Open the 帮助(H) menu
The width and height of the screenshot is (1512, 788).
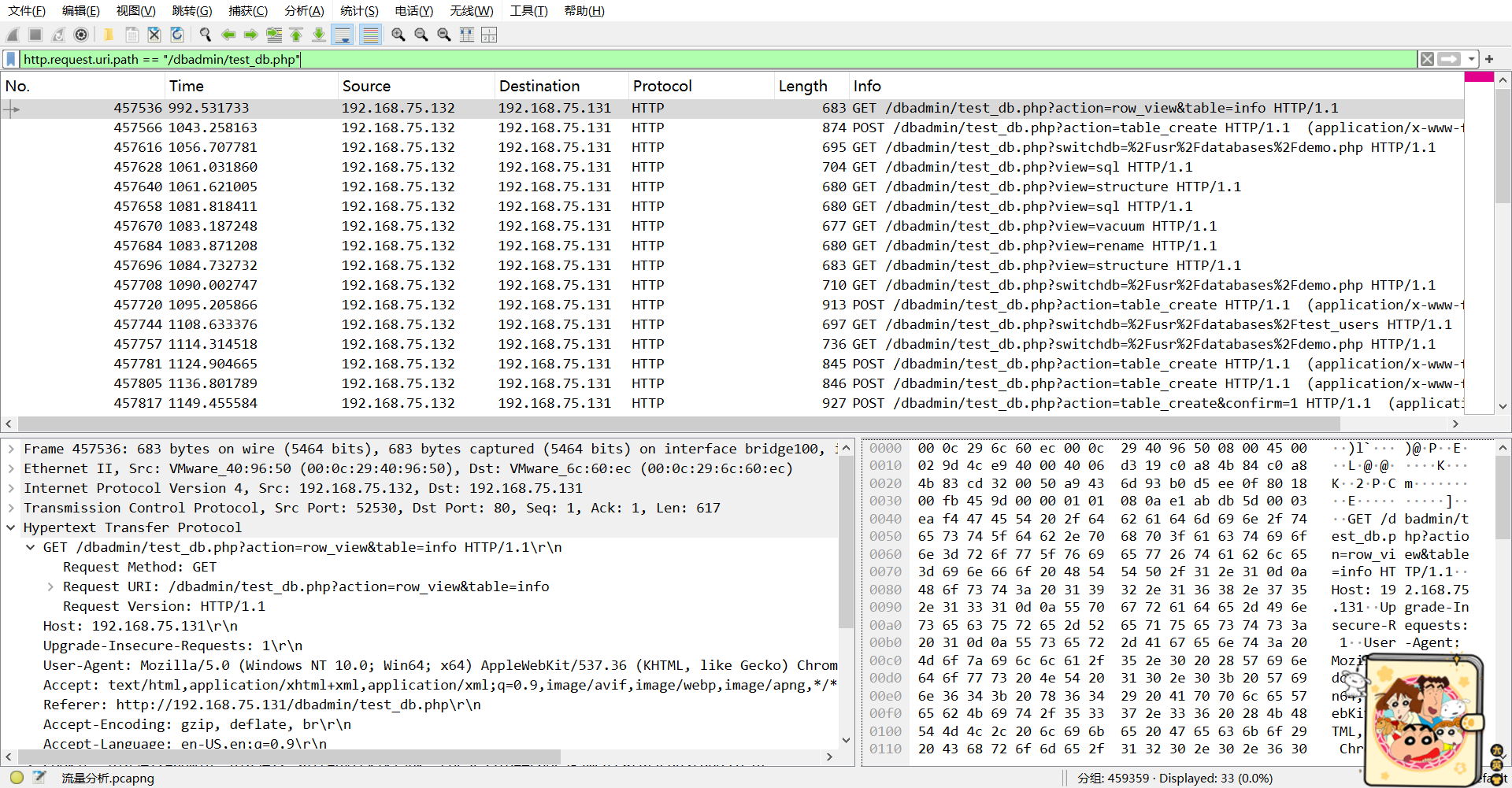click(584, 11)
